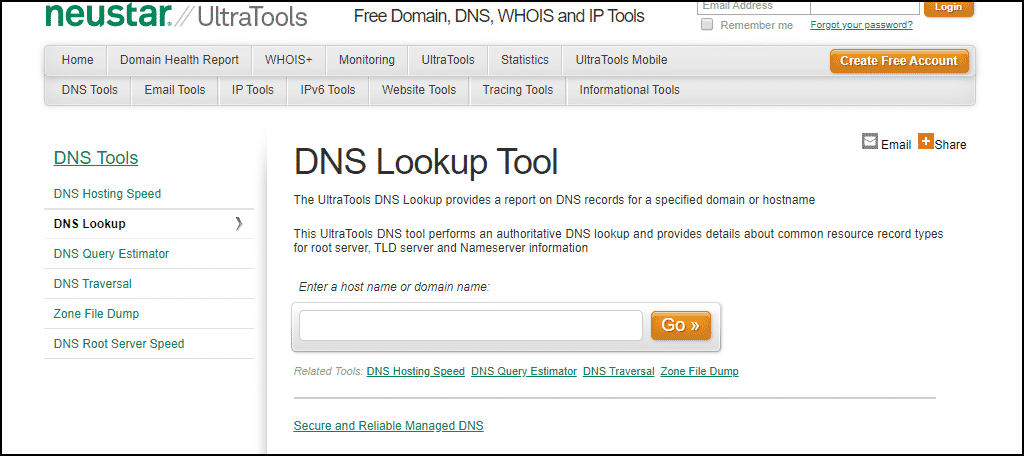Click the DNS Traversal related tool link
1024x456 pixels.
(618, 371)
